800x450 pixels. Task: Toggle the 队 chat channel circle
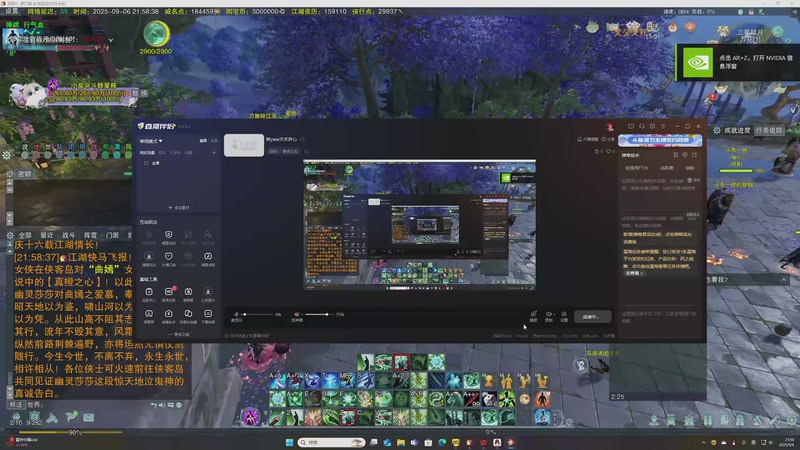coord(60,155)
